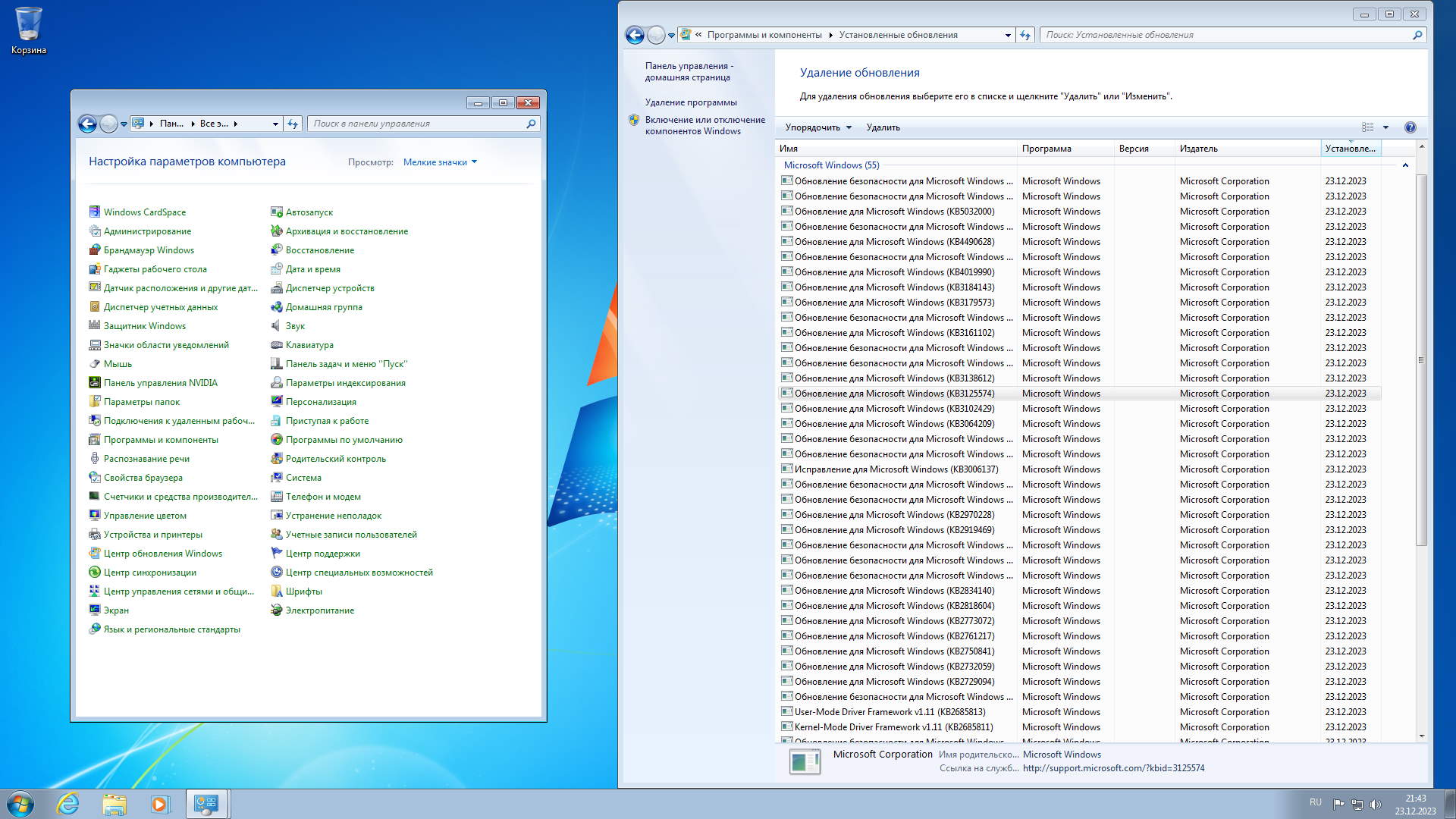
Task: Open the Sound (Звук) speaker icon
Action: tap(277, 326)
